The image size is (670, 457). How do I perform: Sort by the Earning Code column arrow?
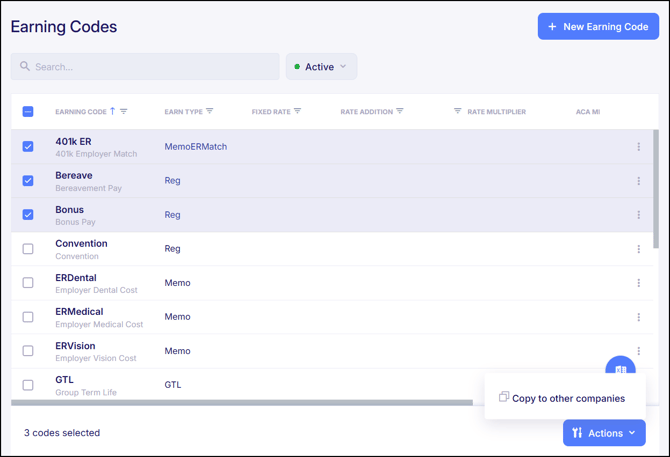click(x=113, y=112)
